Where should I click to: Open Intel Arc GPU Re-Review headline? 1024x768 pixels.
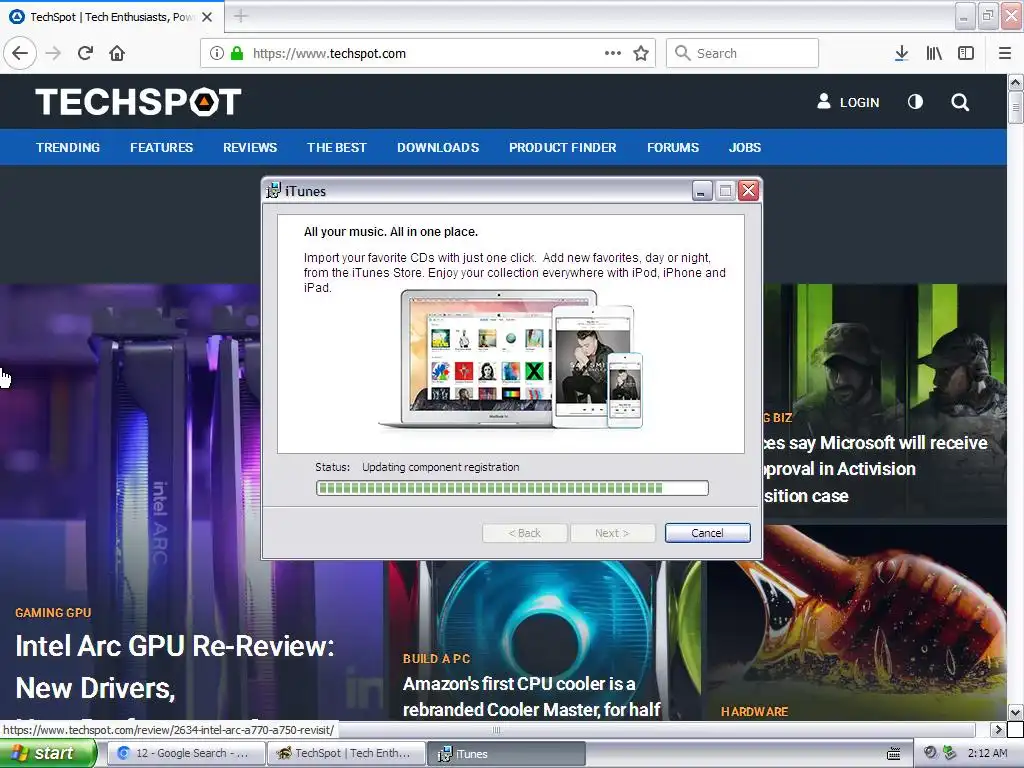tap(174, 667)
